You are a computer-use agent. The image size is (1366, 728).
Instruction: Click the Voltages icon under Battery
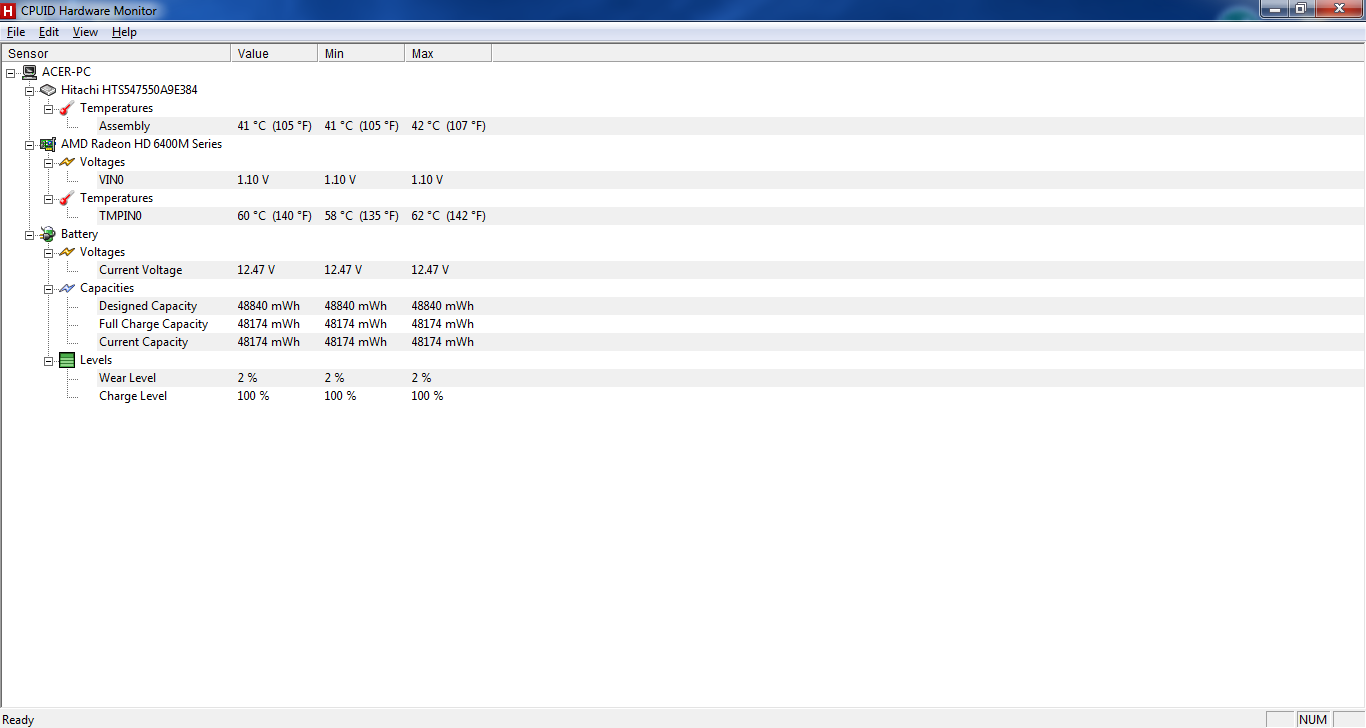(67, 252)
